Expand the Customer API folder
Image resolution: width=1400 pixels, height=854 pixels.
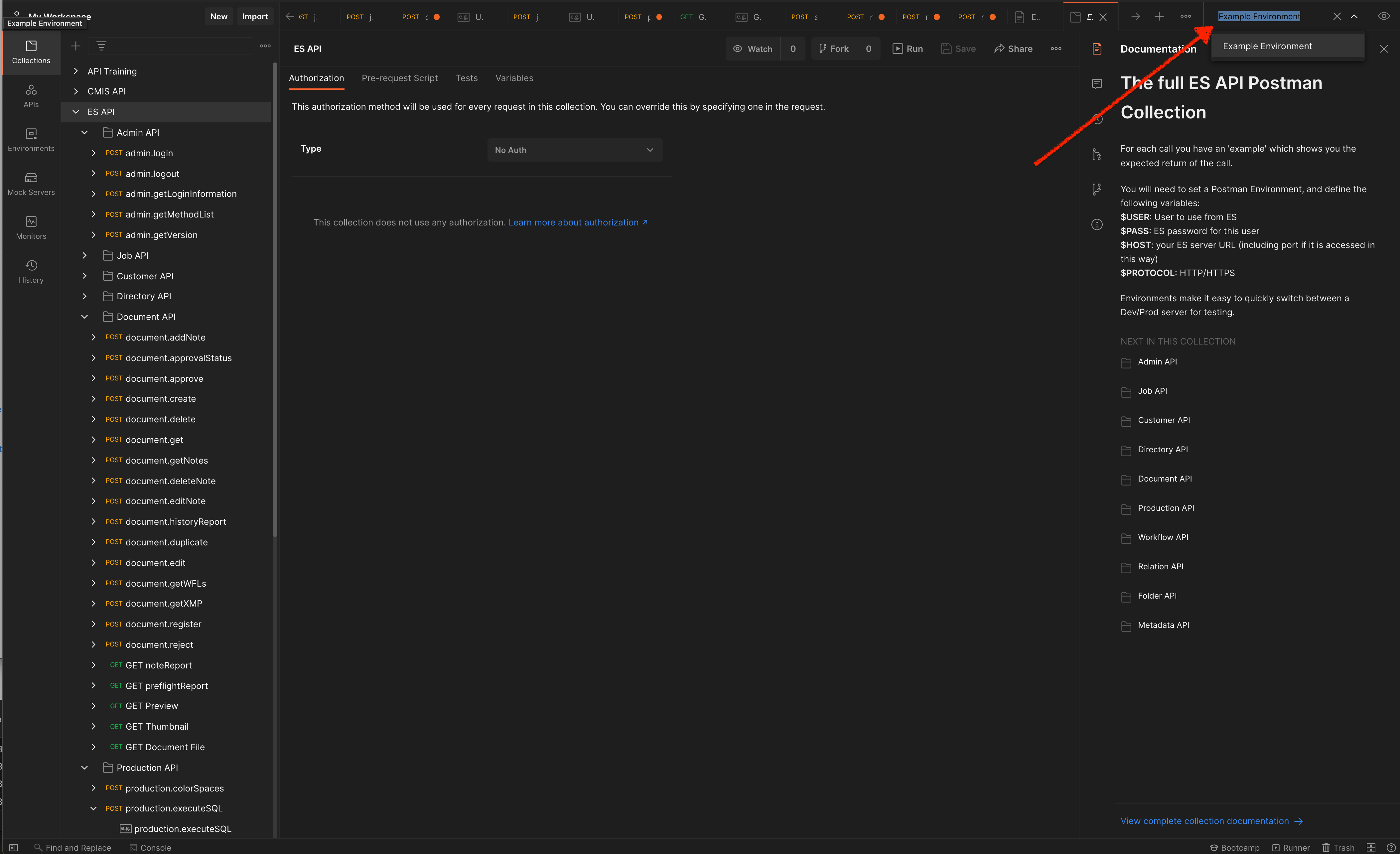84,276
